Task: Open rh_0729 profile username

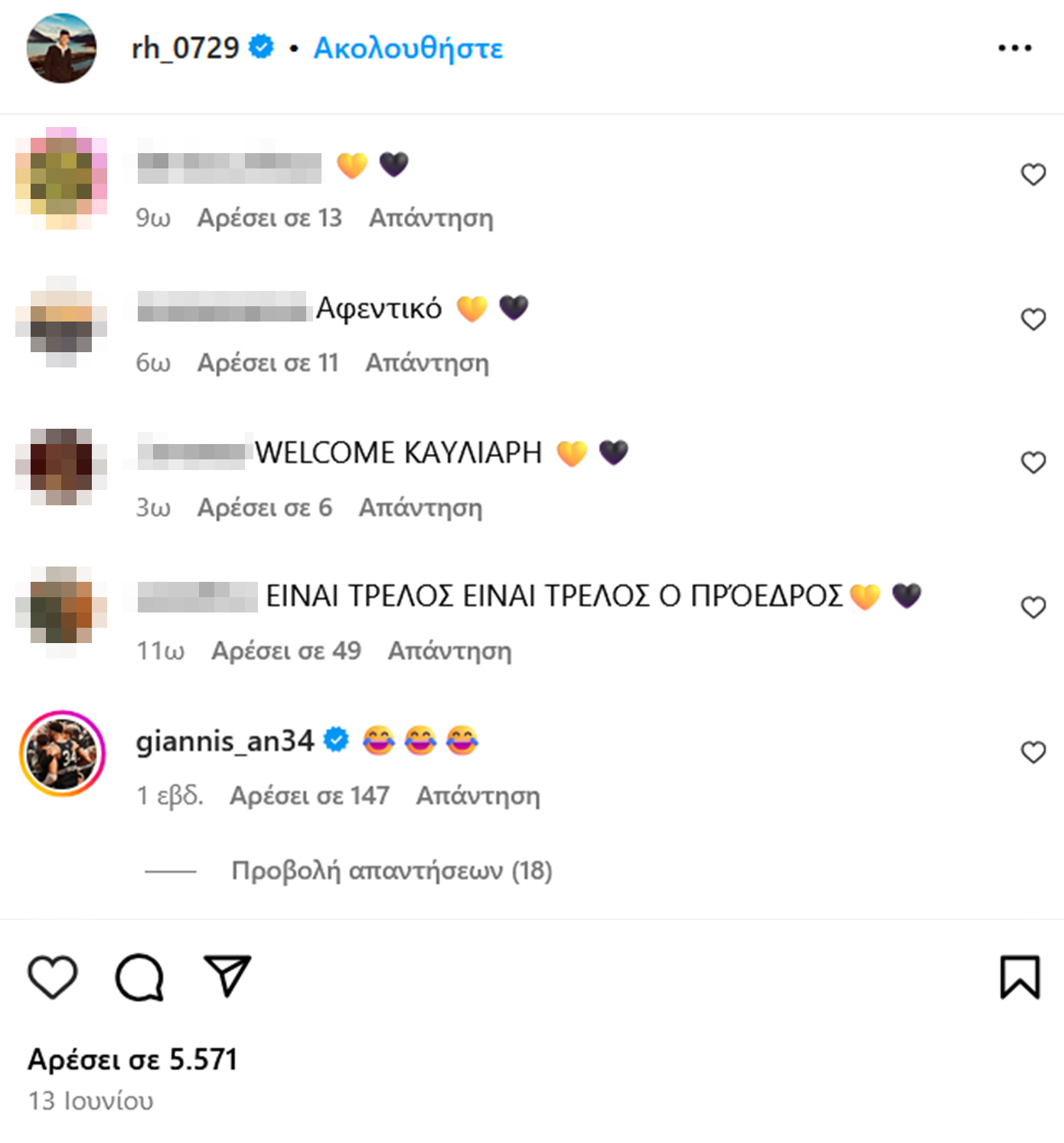Action: (x=185, y=47)
